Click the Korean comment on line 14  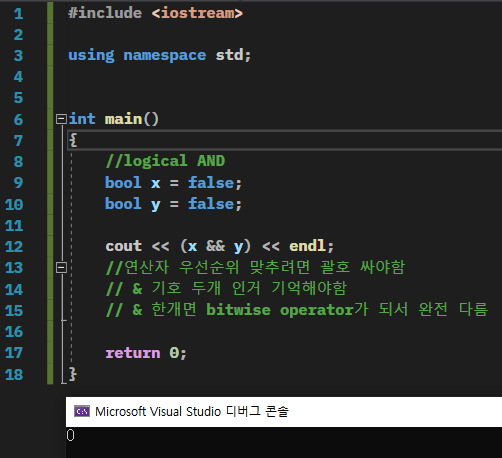click(226, 289)
